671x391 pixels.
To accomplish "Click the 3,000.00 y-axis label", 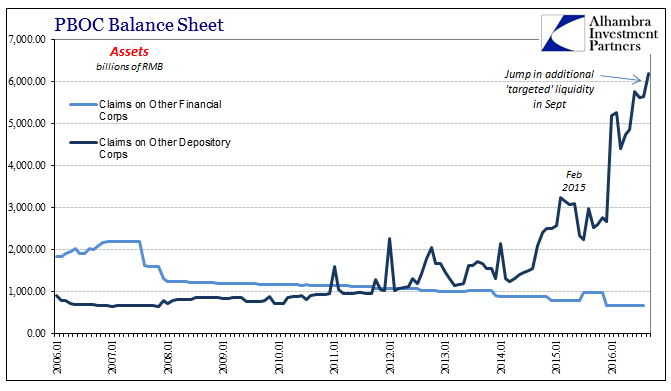I will [27, 207].
